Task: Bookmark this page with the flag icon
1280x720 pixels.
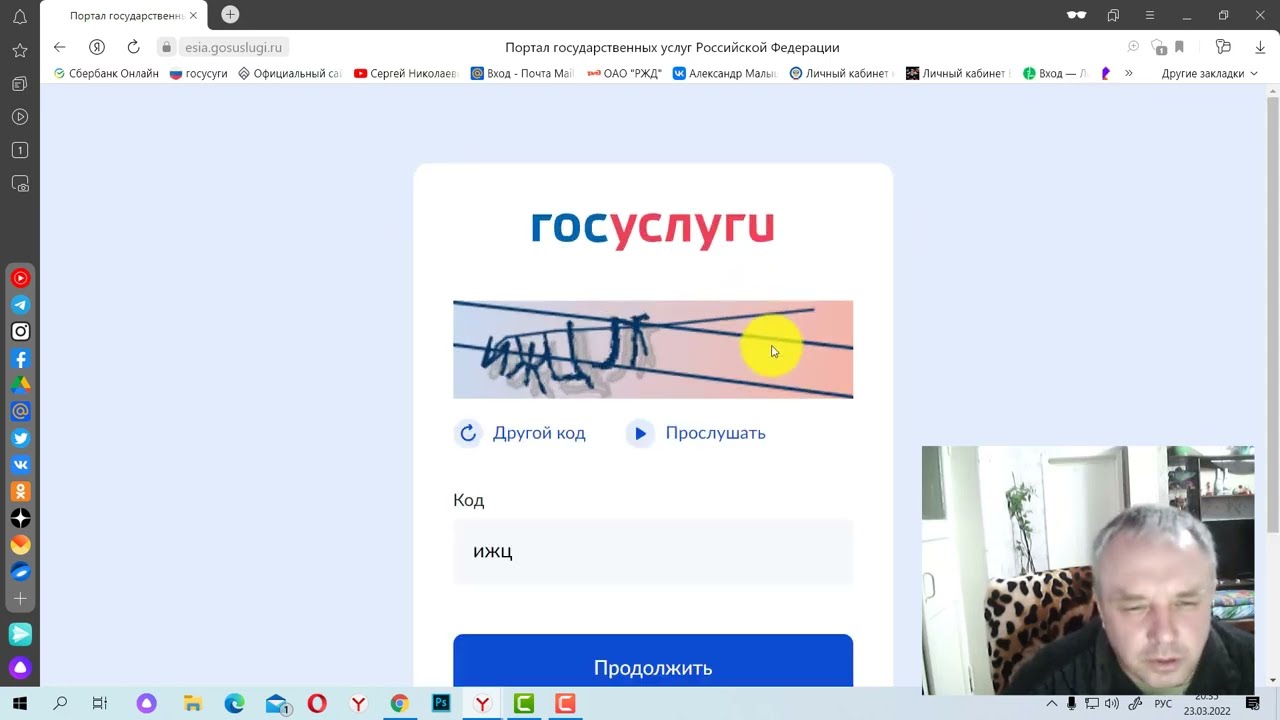Action: click(1180, 47)
